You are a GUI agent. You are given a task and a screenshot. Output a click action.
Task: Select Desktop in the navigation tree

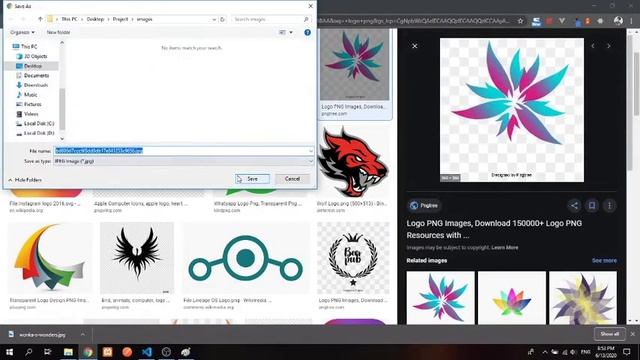pos(33,66)
